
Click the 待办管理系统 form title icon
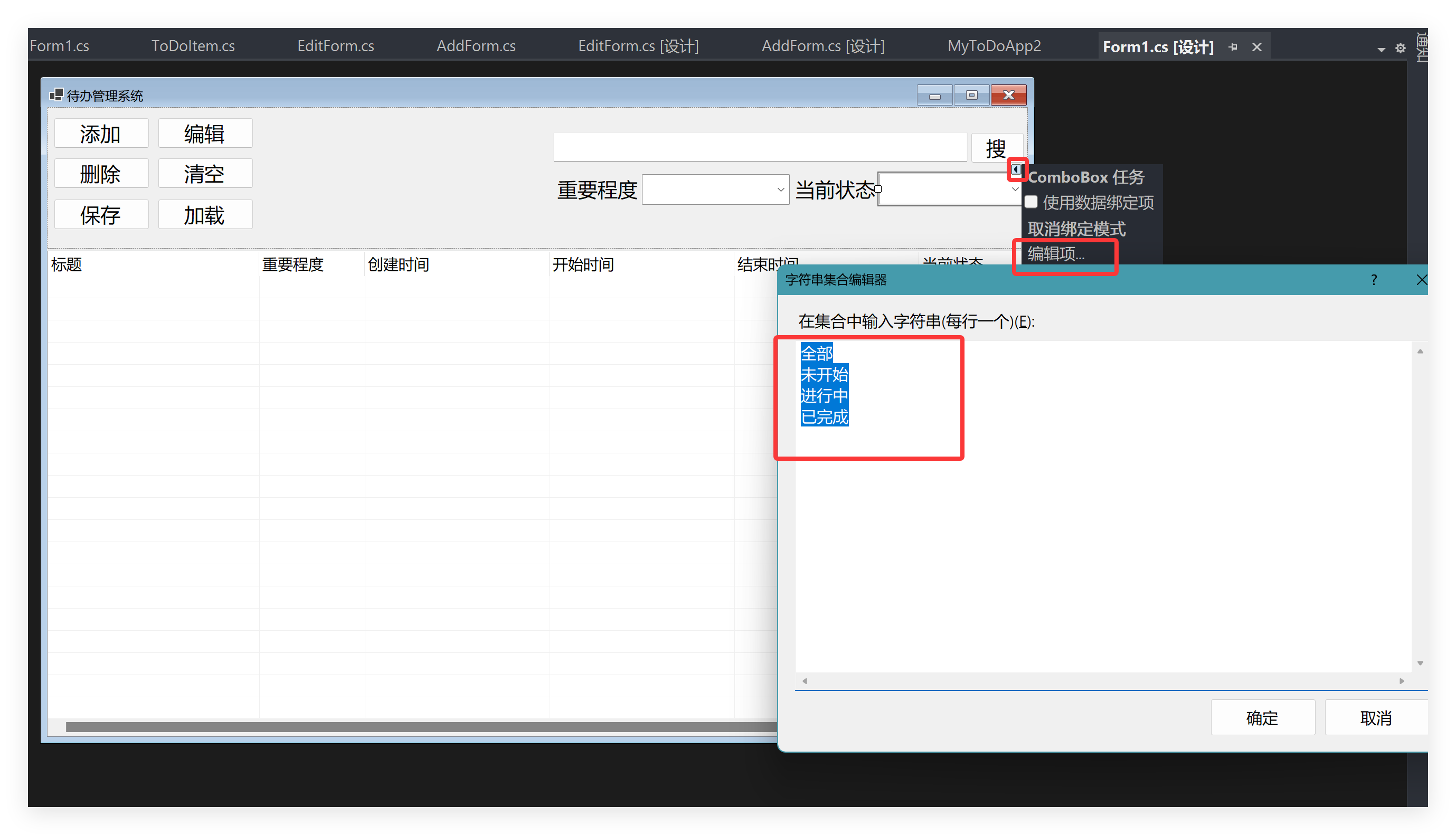pyautogui.click(x=56, y=94)
